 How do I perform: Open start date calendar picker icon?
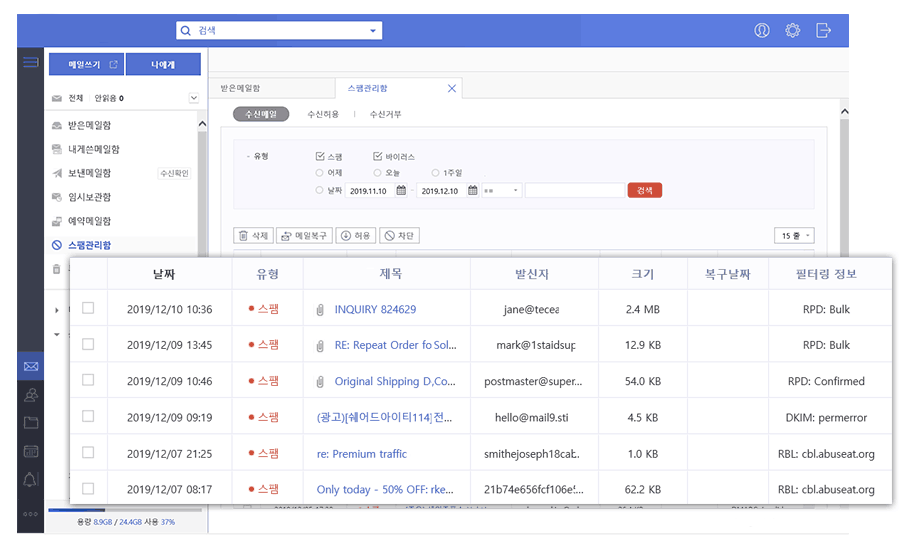[x=401, y=190]
